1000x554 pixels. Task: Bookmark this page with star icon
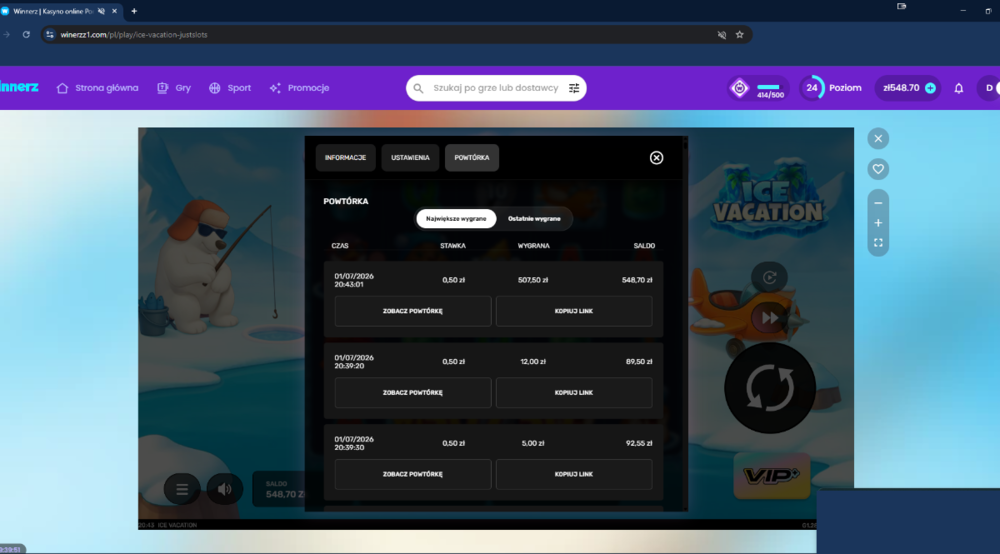pyautogui.click(x=740, y=34)
